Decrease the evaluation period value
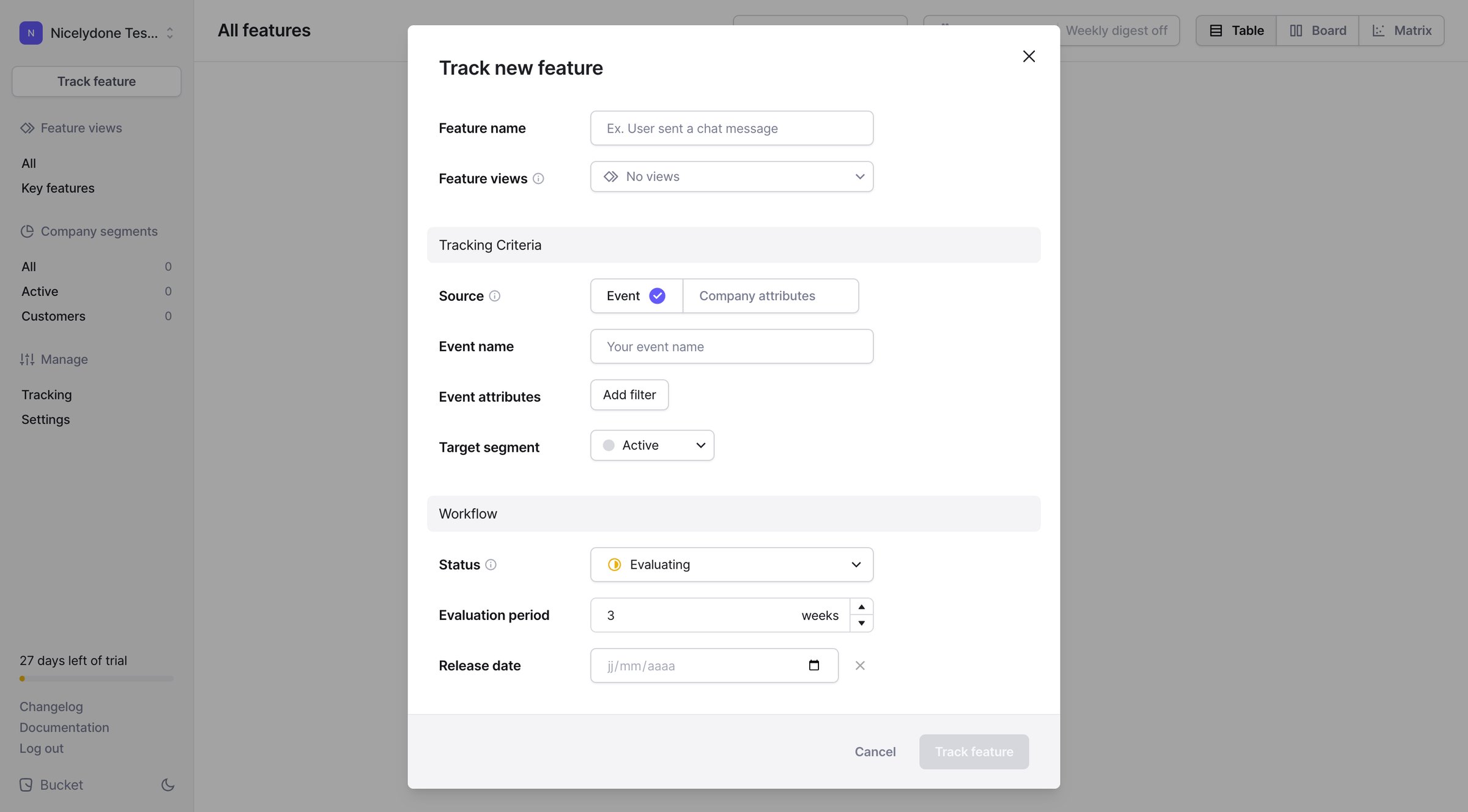The image size is (1468, 812). [861, 623]
